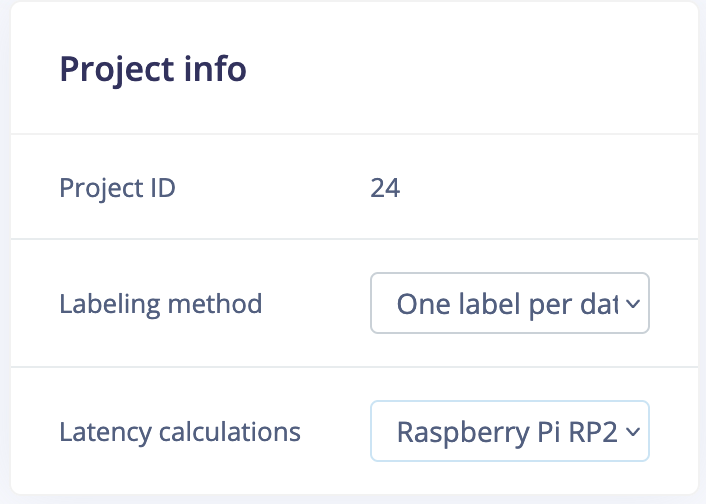
Task: Click the 'Raspberry Pi RP2' selected text
Action: point(508,431)
